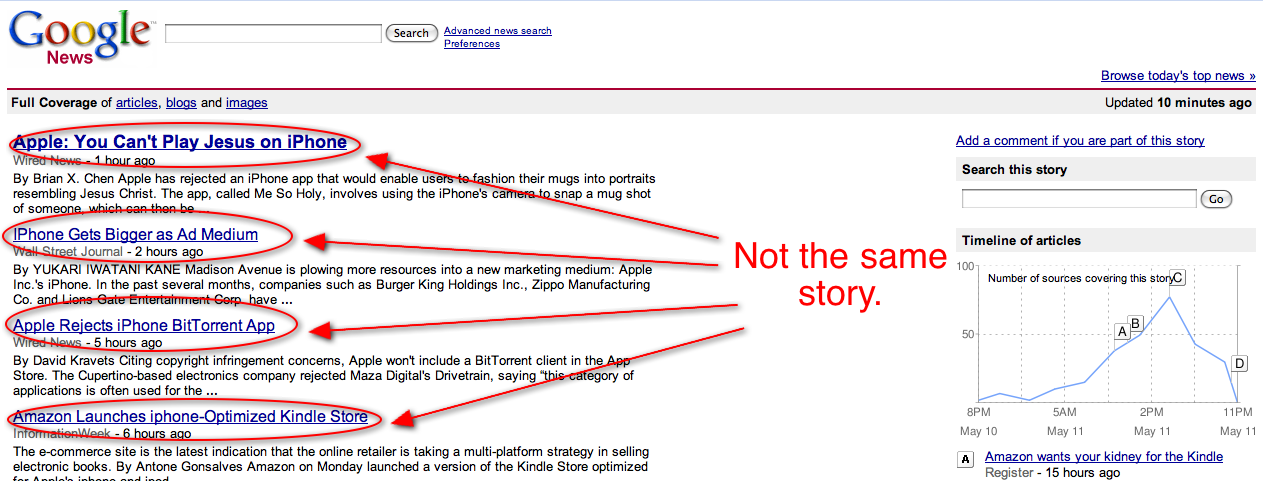Open 'Amazon Launches iphone-Optimized Kindle Store' article
Screen dimensions: 1263x481
(190, 417)
